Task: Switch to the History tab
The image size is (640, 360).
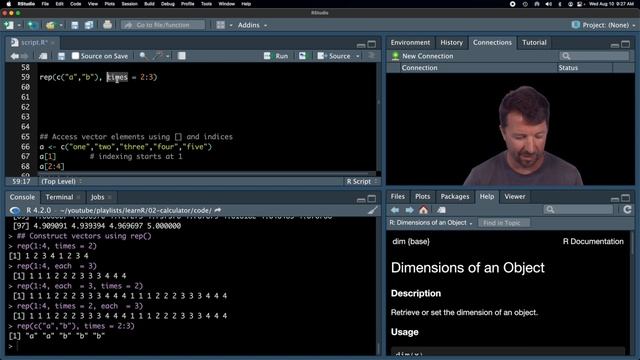Action: point(451,42)
